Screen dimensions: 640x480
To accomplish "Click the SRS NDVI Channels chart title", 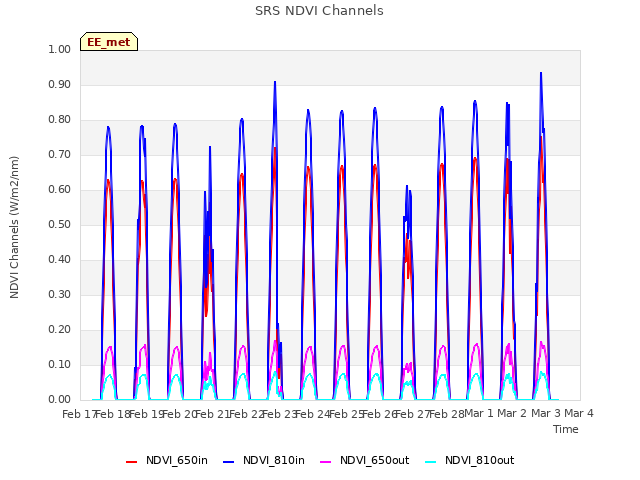I will click(319, 11).
